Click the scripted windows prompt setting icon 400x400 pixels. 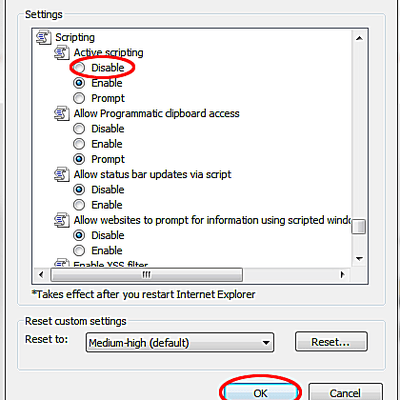coord(62,220)
